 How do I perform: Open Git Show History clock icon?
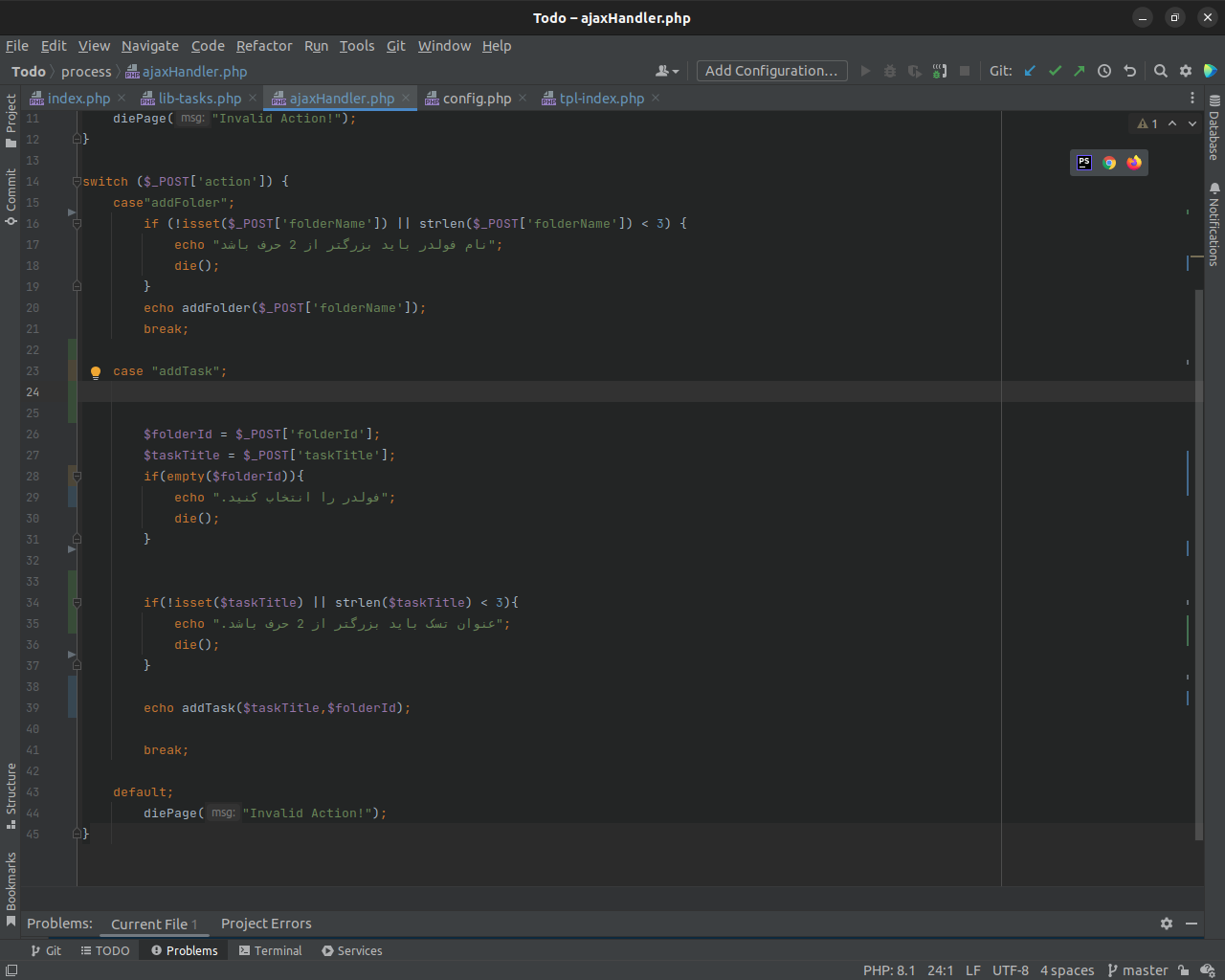pos(1104,71)
